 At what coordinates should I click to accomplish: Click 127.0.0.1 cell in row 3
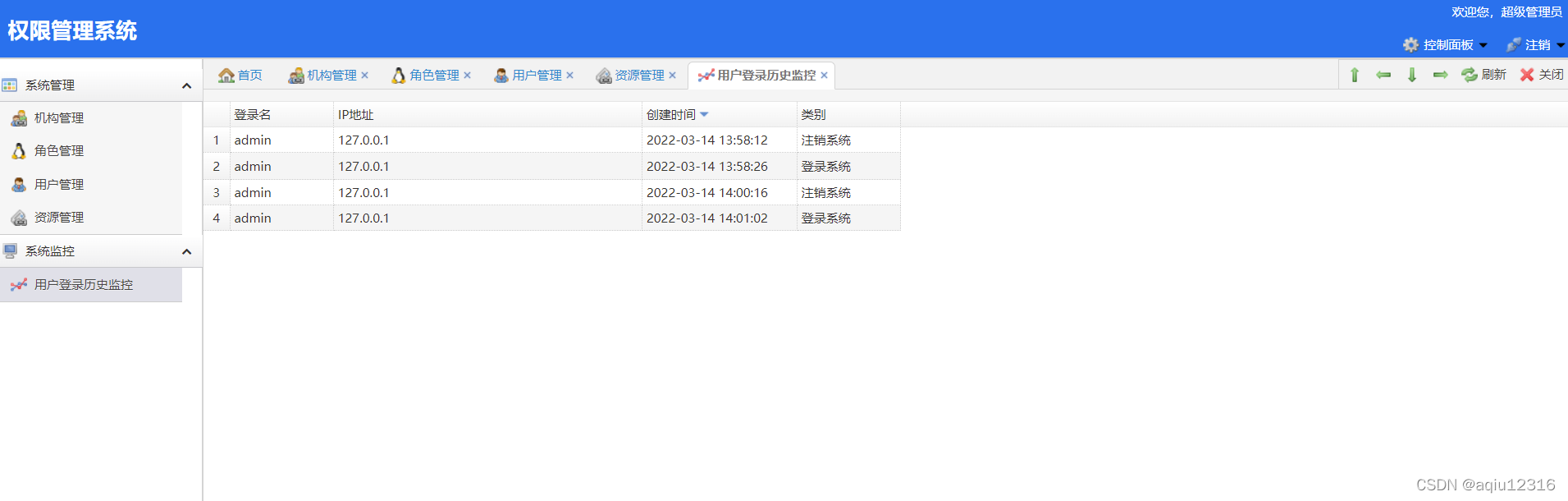(487, 193)
